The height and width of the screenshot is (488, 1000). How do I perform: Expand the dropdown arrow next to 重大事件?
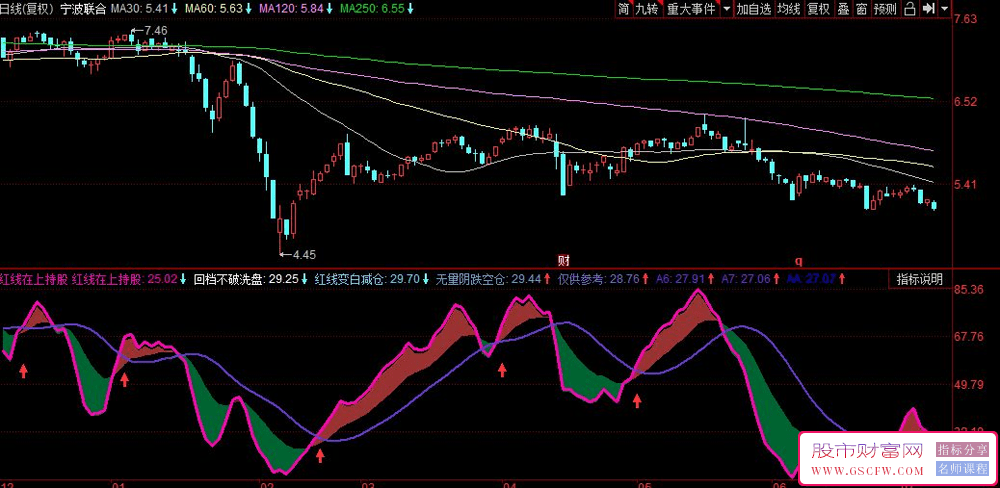tap(726, 9)
